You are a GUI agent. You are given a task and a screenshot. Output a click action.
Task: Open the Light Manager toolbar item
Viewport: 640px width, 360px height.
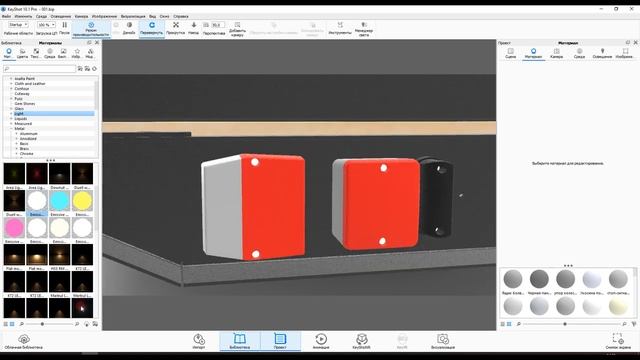point(364,29)
